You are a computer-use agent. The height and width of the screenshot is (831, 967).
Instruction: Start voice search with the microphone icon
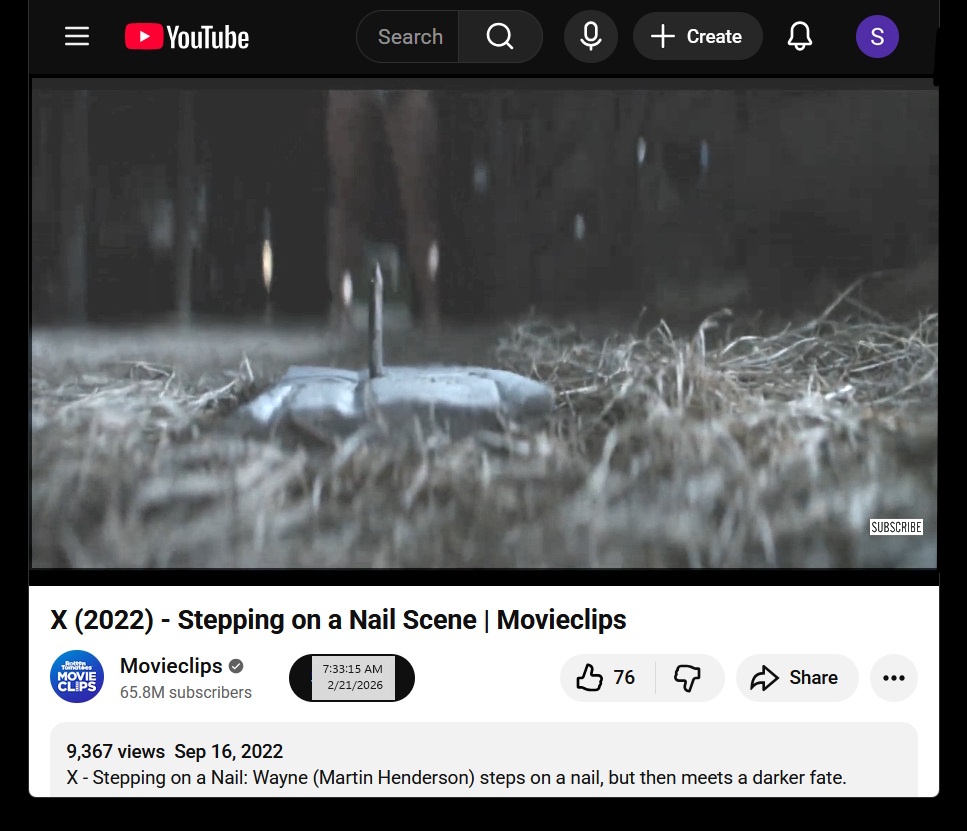(x=591, y=37)
